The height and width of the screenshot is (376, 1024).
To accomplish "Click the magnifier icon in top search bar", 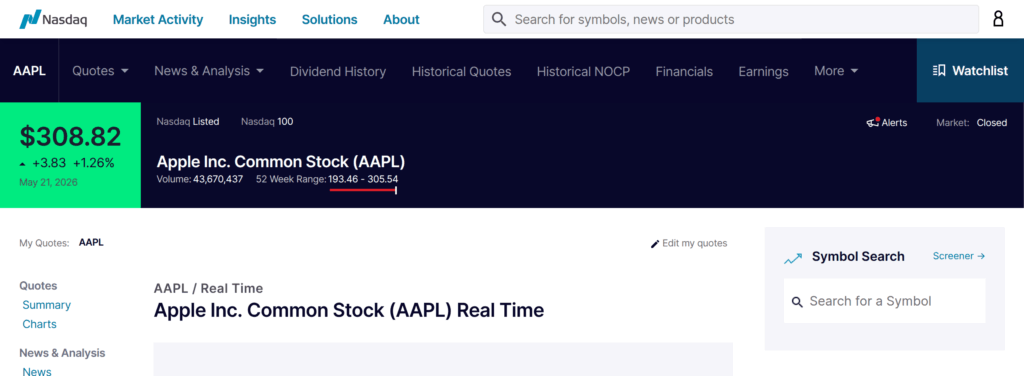I will click(499, 20).
